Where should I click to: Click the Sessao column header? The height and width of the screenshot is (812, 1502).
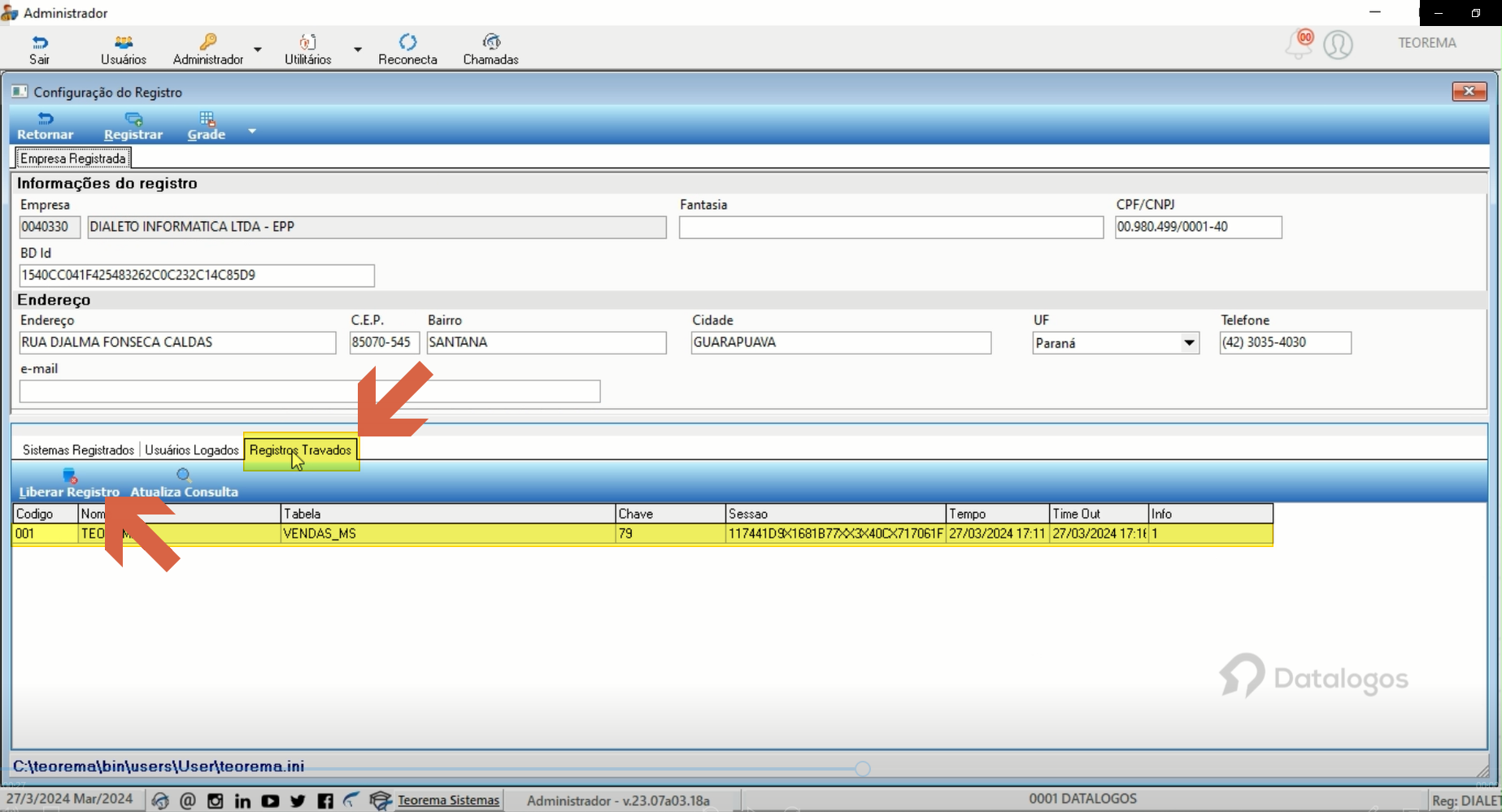pyautogui.click(x=835, y=514)
